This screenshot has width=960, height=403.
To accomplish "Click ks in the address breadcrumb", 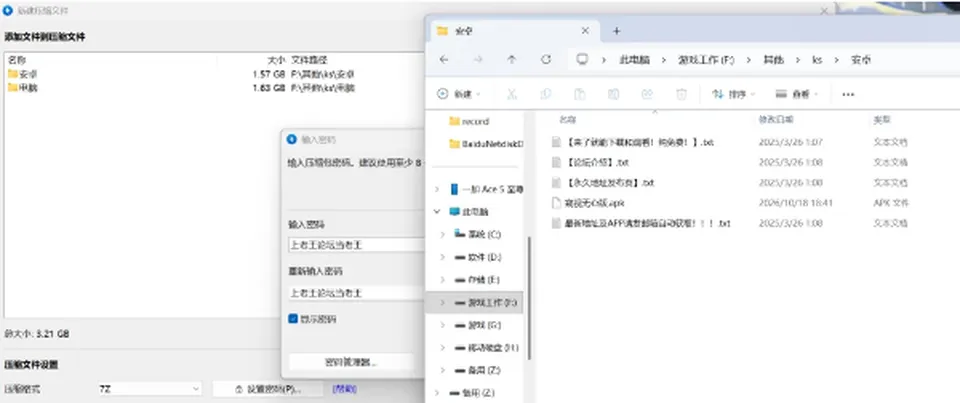I will [x=817, y=60].
